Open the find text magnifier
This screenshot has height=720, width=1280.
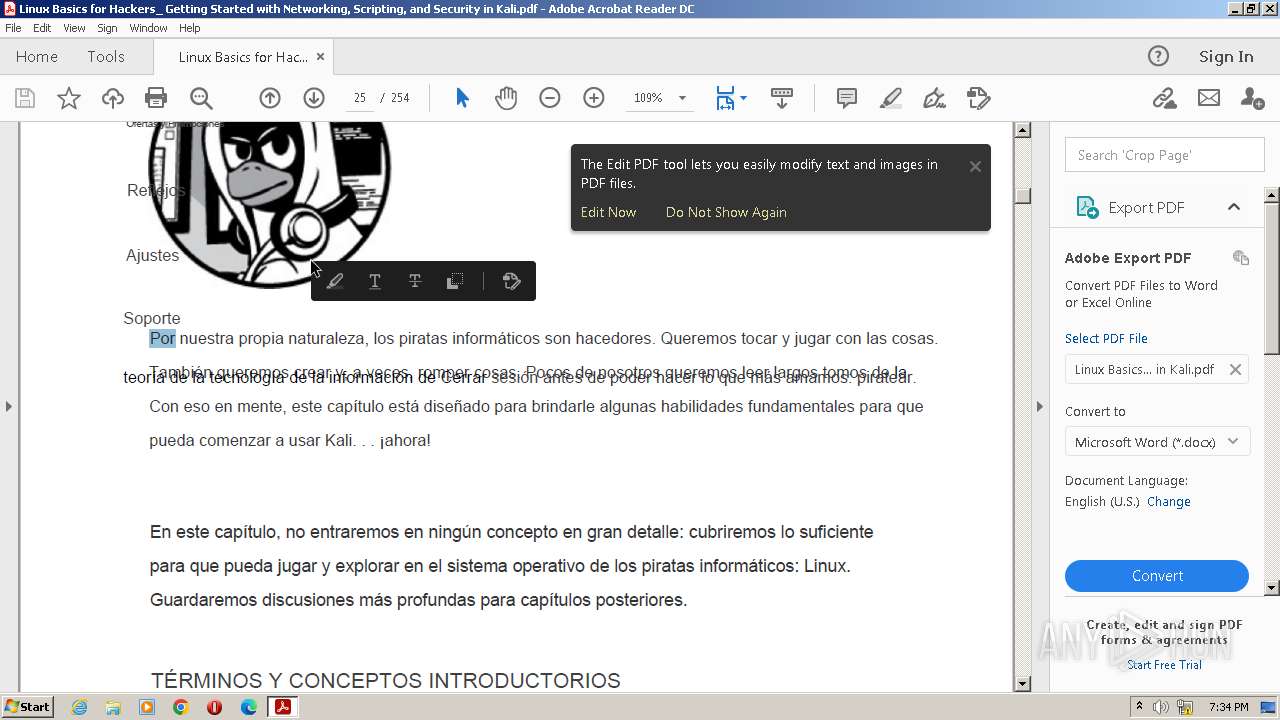coord(201,98)
